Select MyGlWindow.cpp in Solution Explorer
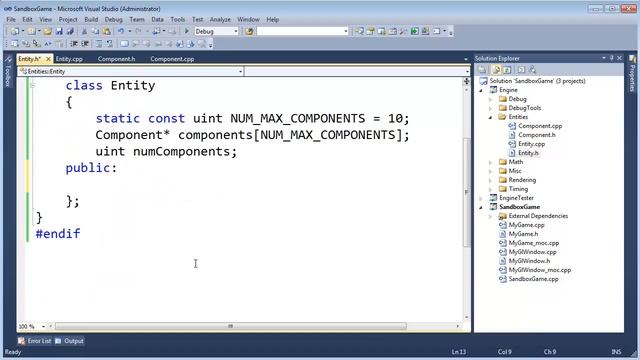The image size is (640, 360). coord(532,252)
